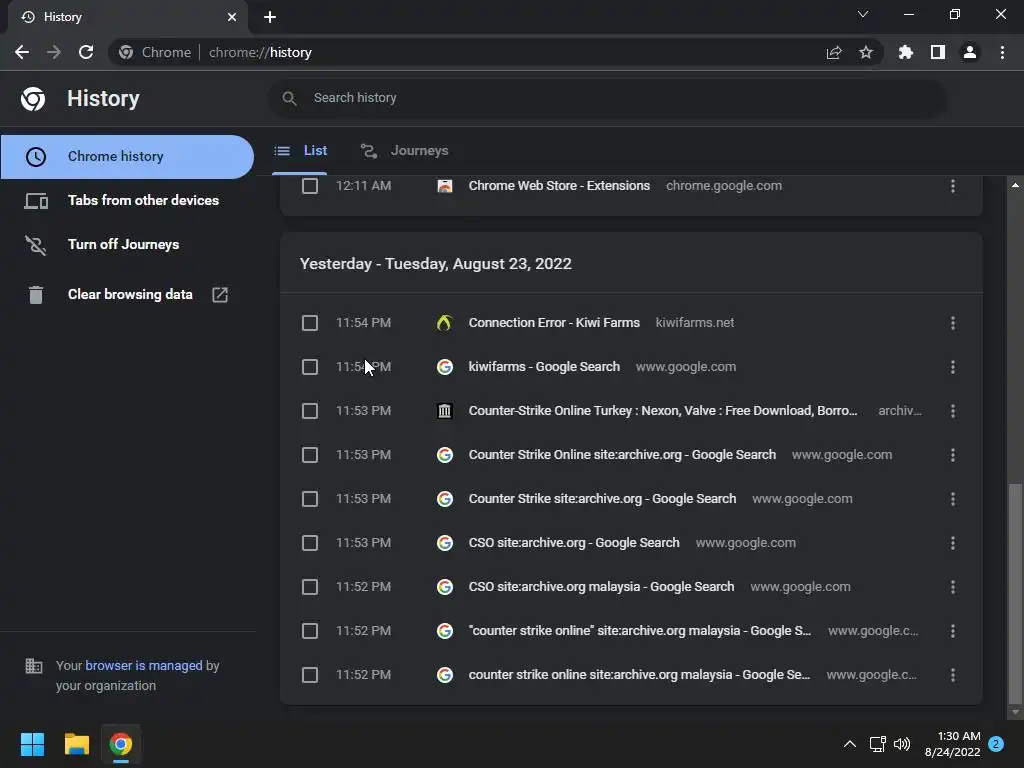Share this page via the share icon
The image size is (1024, 768).
coord(833,53)
